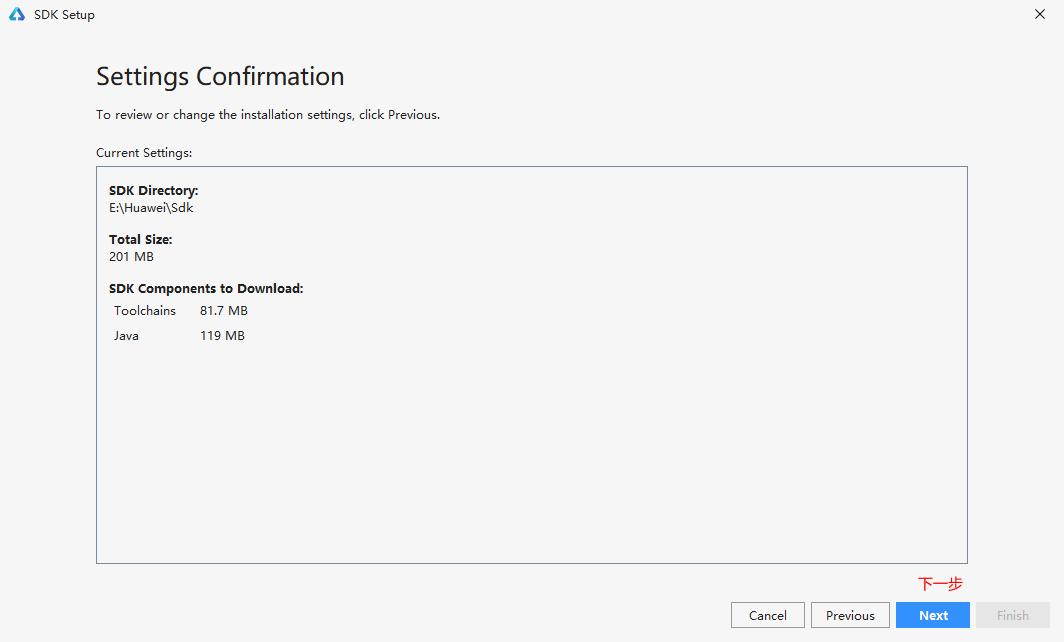
Task: Select the Toolchains component row
Action: (x=145, y=311)
